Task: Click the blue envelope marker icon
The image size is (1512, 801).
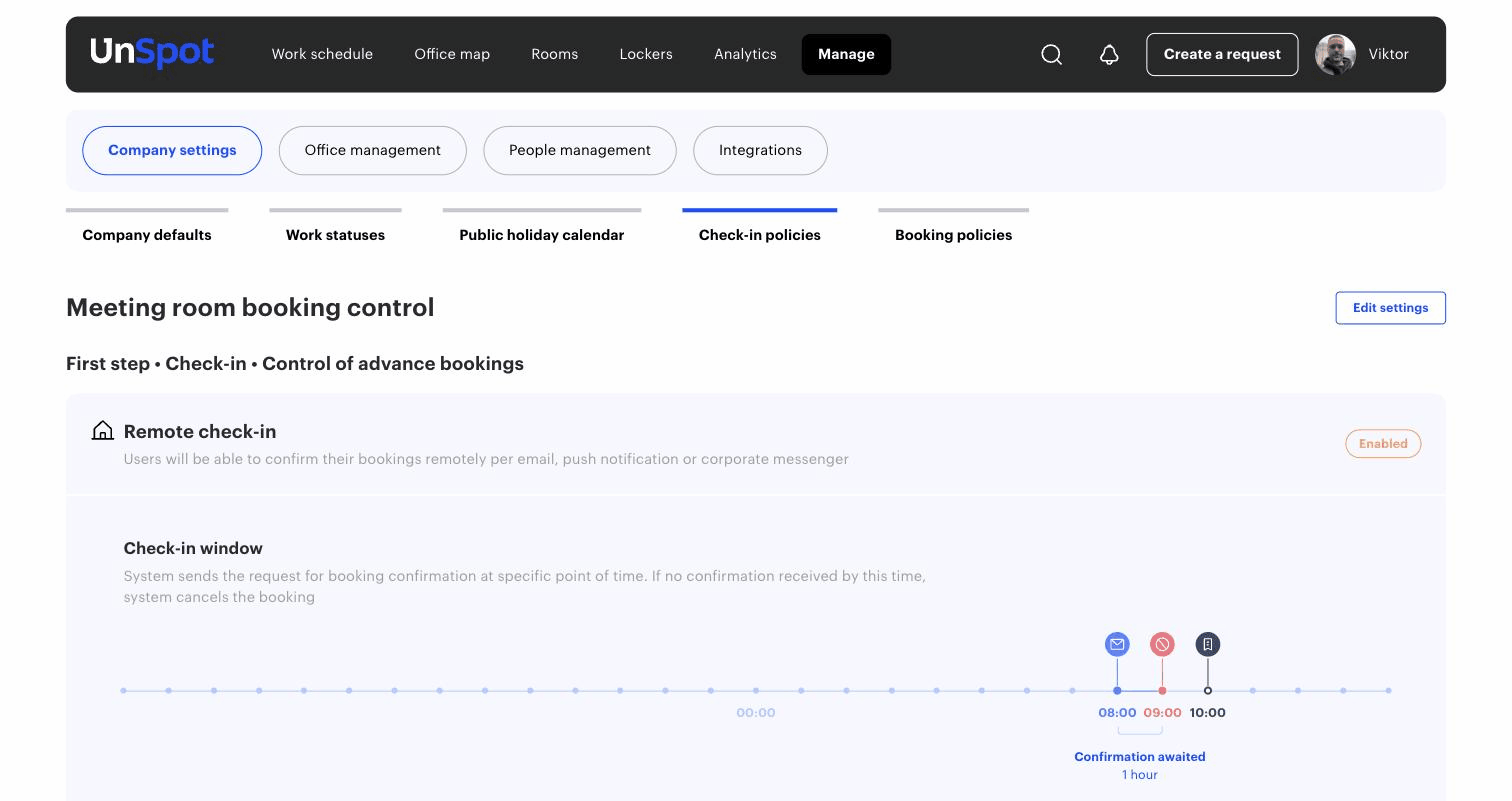Action: click(x=1117, y=644)
